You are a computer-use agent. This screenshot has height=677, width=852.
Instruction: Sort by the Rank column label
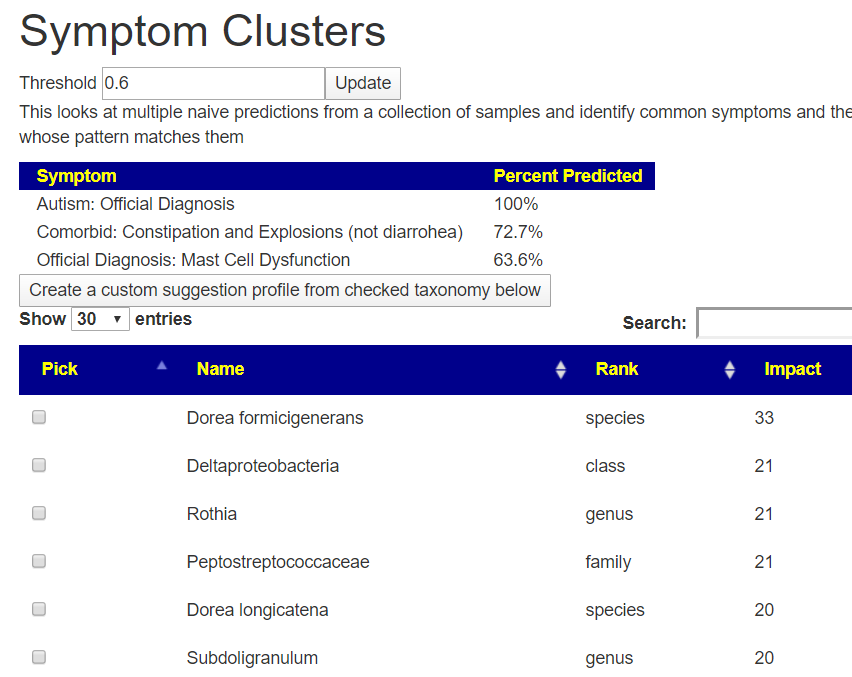(616, 369)
